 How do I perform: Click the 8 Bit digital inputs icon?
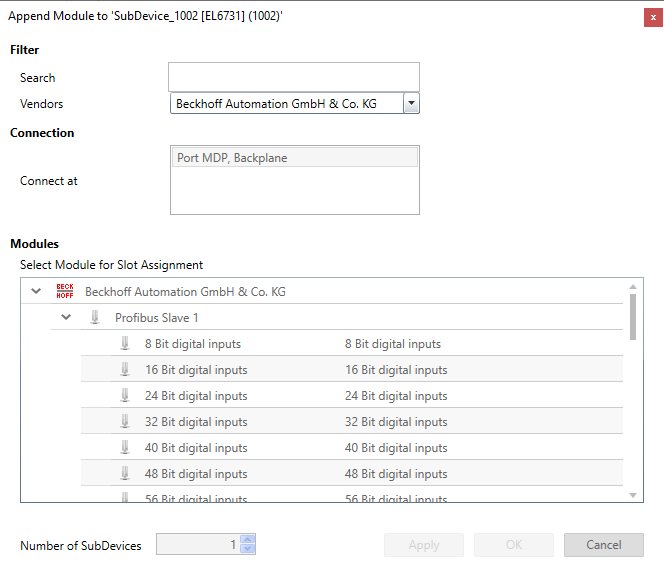(125, 344)
